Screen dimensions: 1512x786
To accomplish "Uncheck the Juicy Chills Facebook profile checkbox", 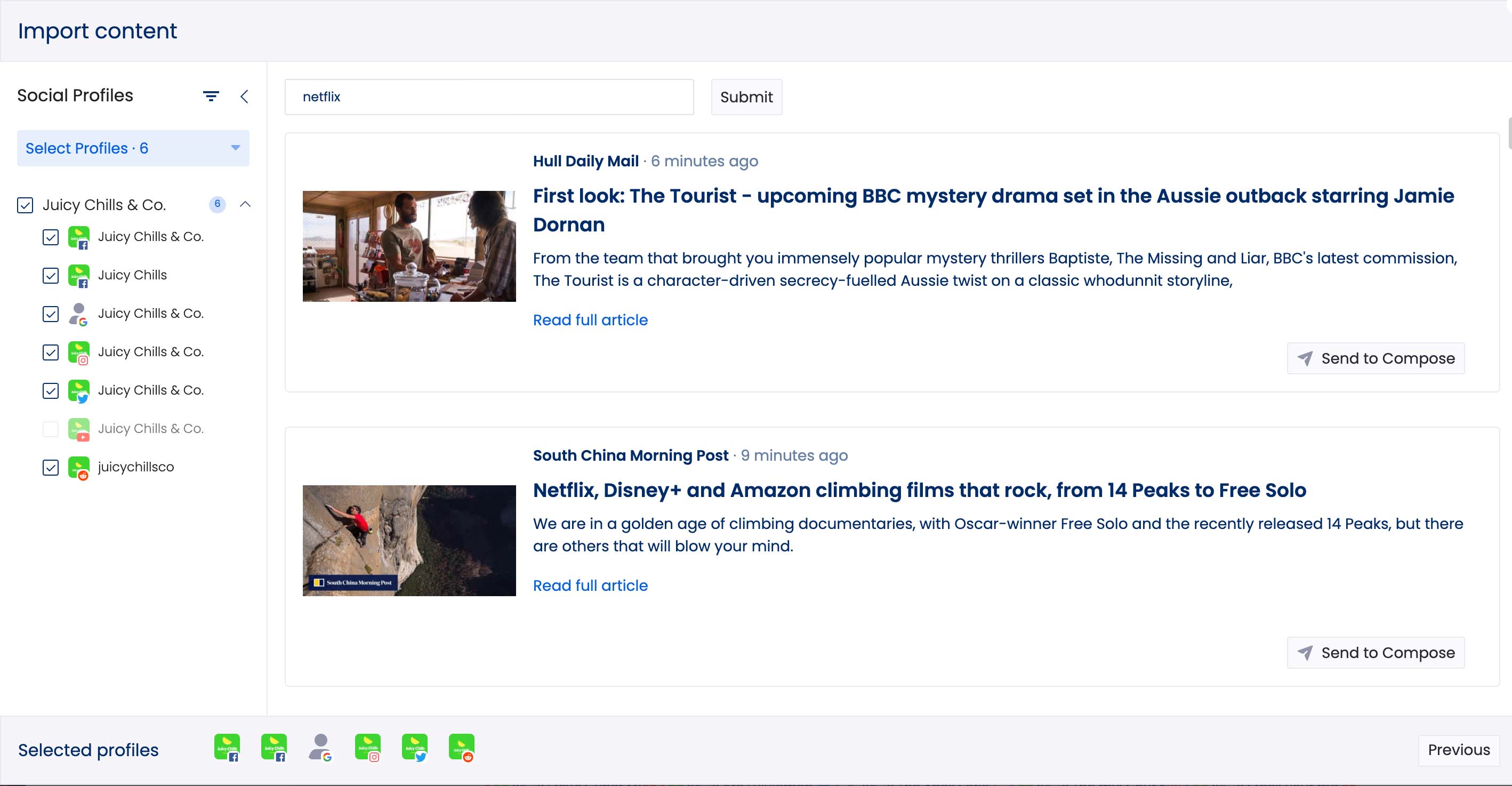I will tap(51, 275).
